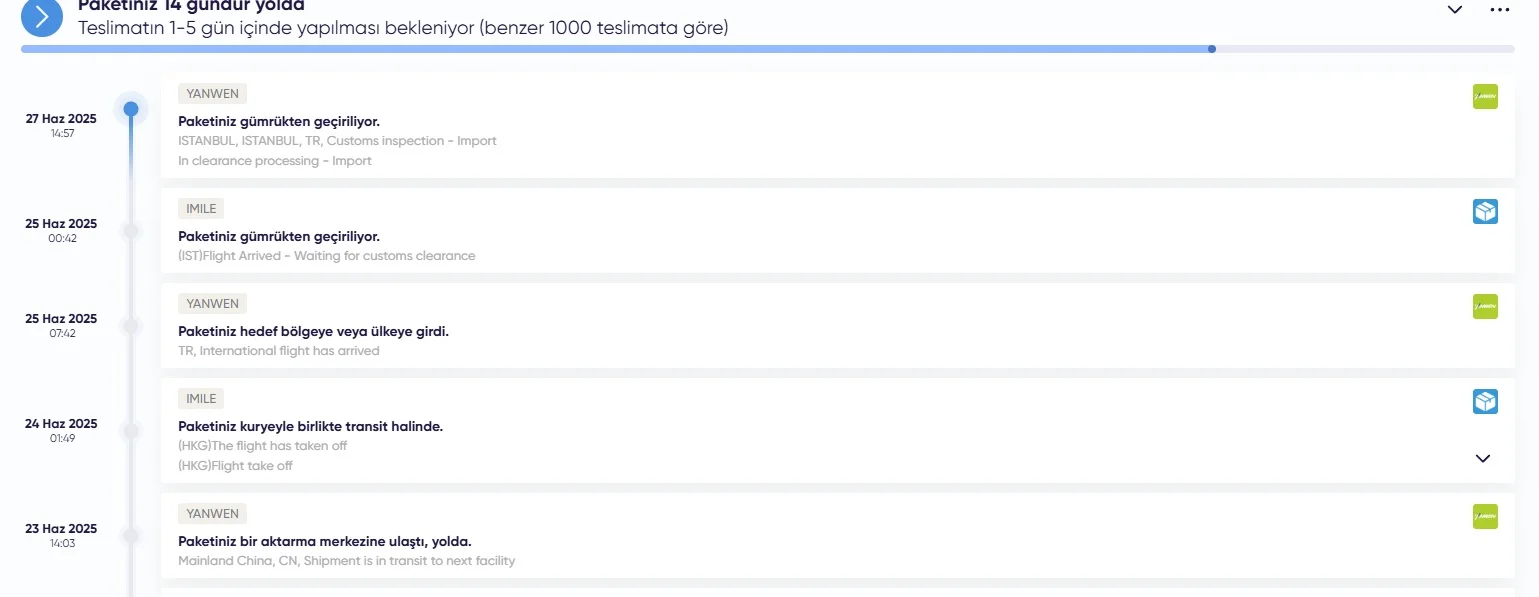Click the delivery progress bar handle

1212,49
